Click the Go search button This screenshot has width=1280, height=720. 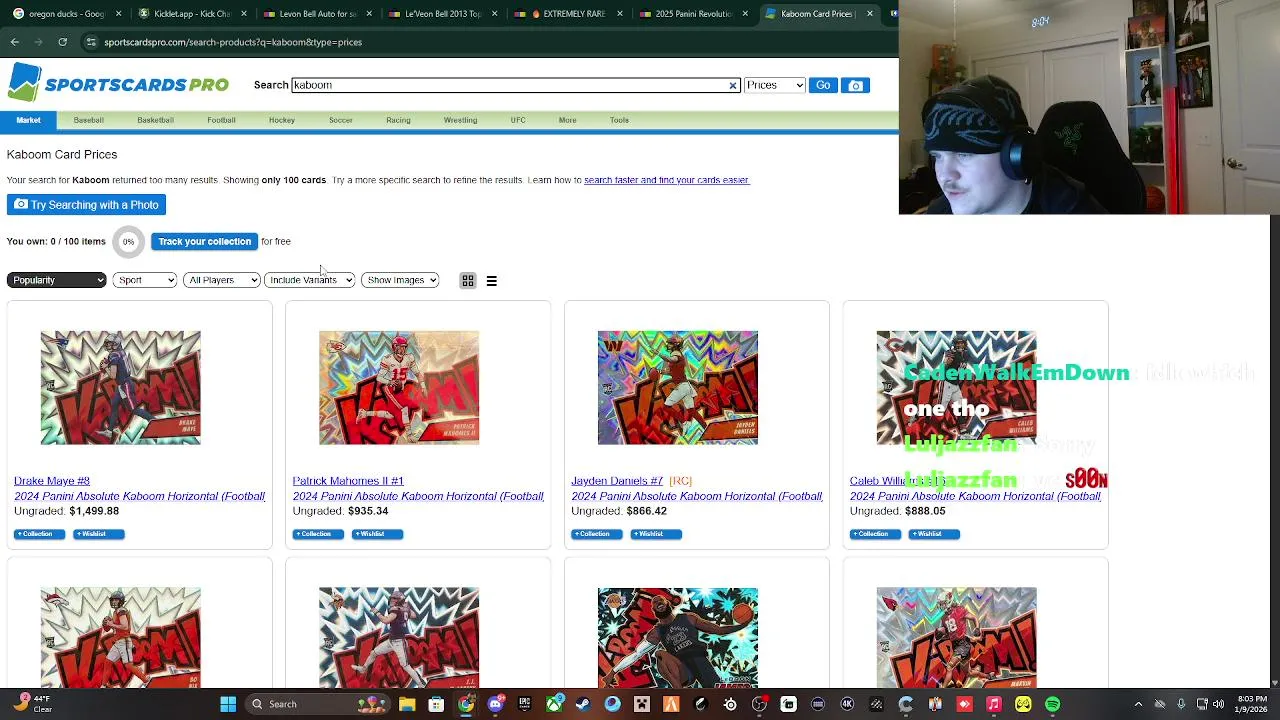[823, 85]
